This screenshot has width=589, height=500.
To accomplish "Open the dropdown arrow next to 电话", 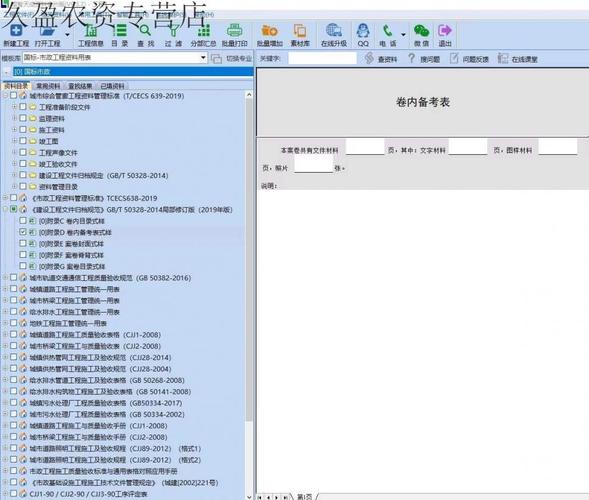I will [x=403, y=35].
